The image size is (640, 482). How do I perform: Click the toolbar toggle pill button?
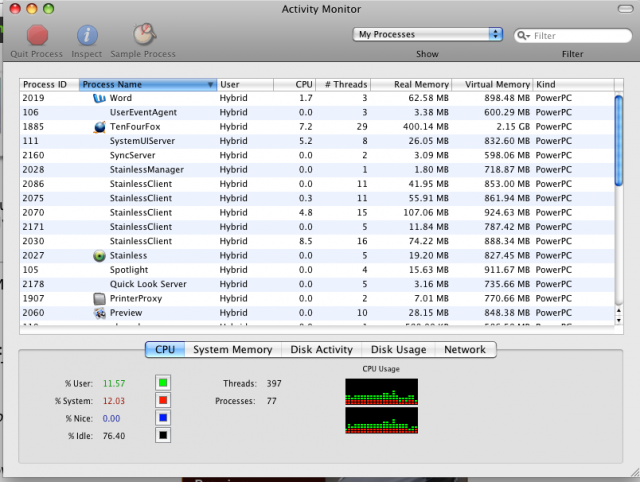(625, 9)
